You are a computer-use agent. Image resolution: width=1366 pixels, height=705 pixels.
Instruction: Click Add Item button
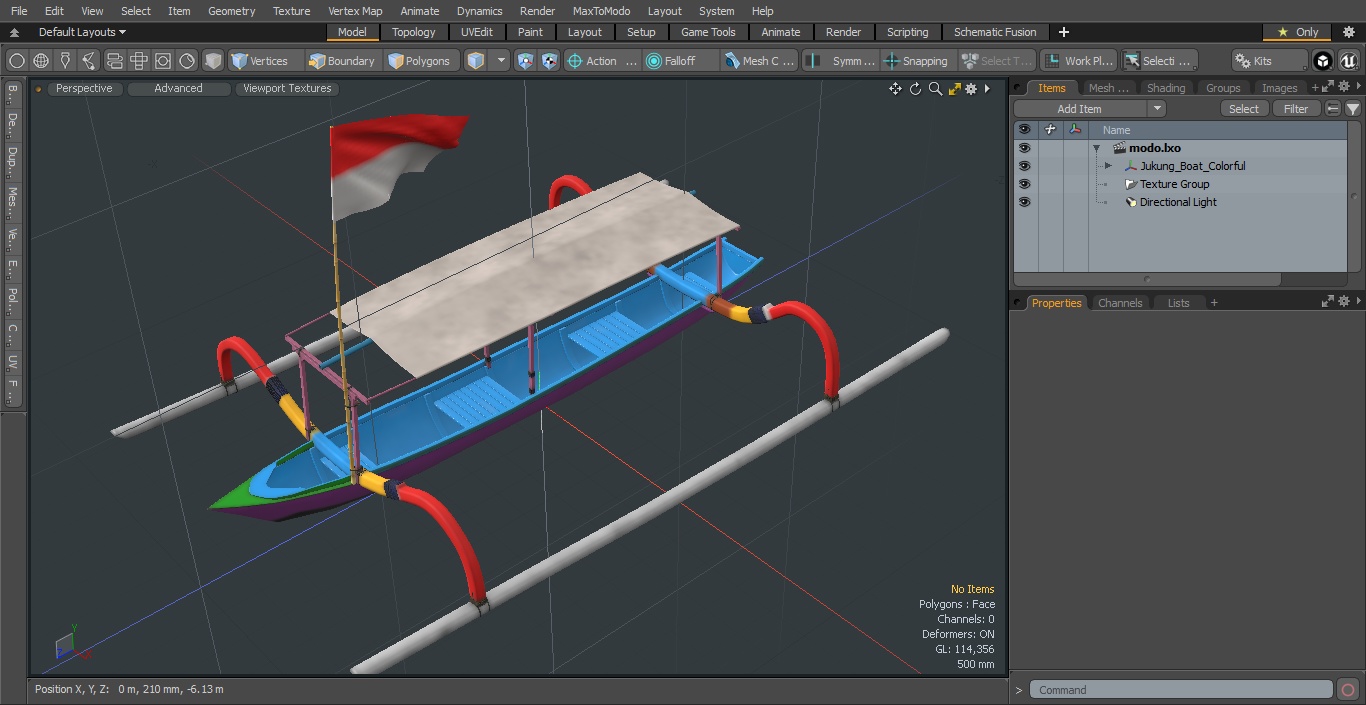(x=1080, y=109)
